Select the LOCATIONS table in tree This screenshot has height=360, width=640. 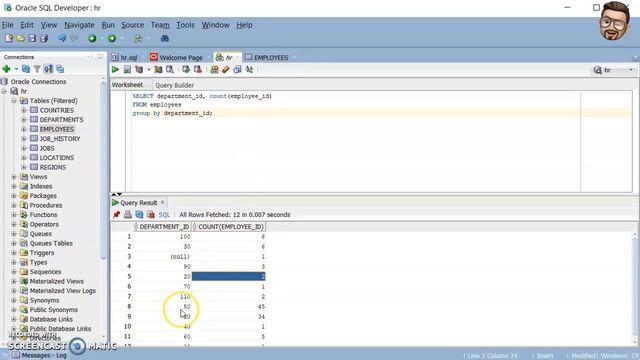click(57, 158)
